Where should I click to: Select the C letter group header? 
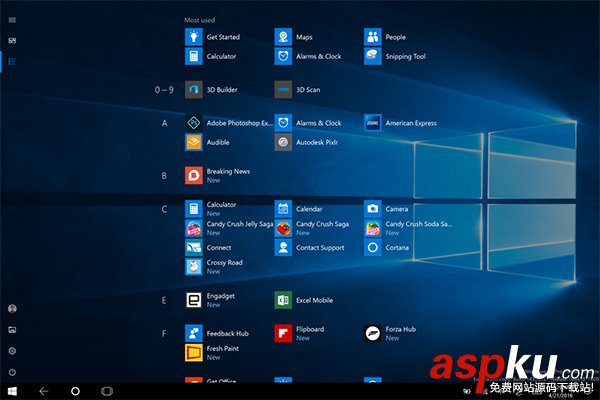tap(164, 209)
